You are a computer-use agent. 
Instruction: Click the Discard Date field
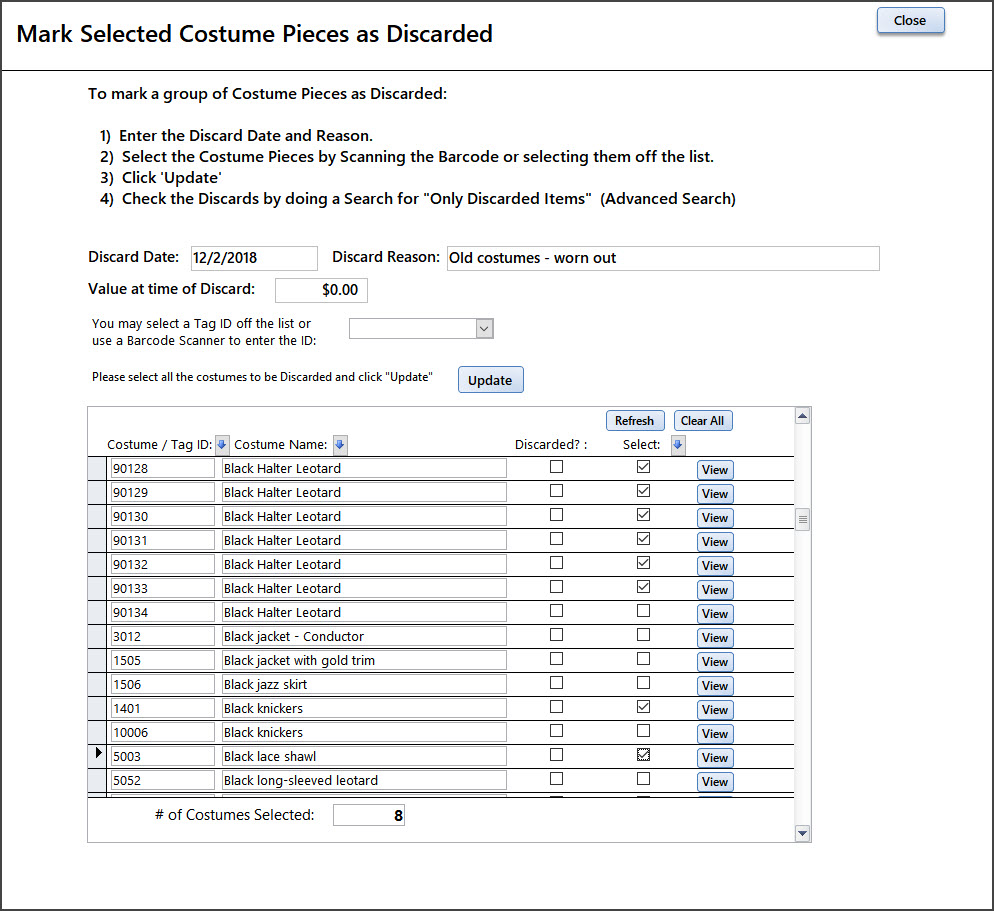click(254, 258)
